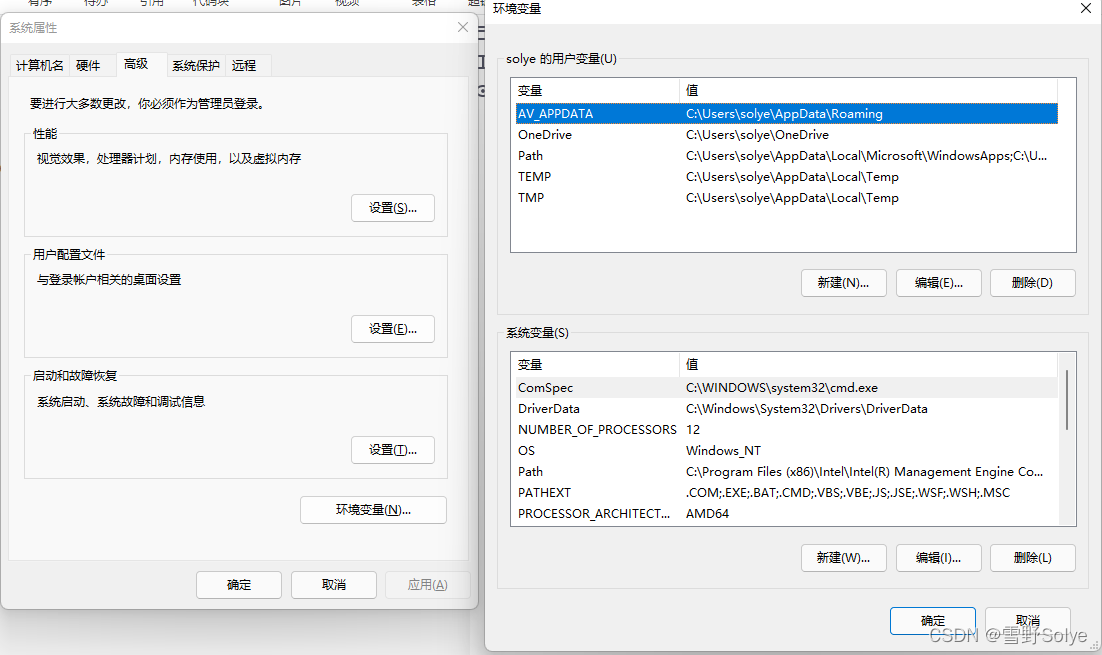Viewport: 1102px width, 655px height.
Task: Click 确定 in 系统属性 window
Action: click(239, 585)
